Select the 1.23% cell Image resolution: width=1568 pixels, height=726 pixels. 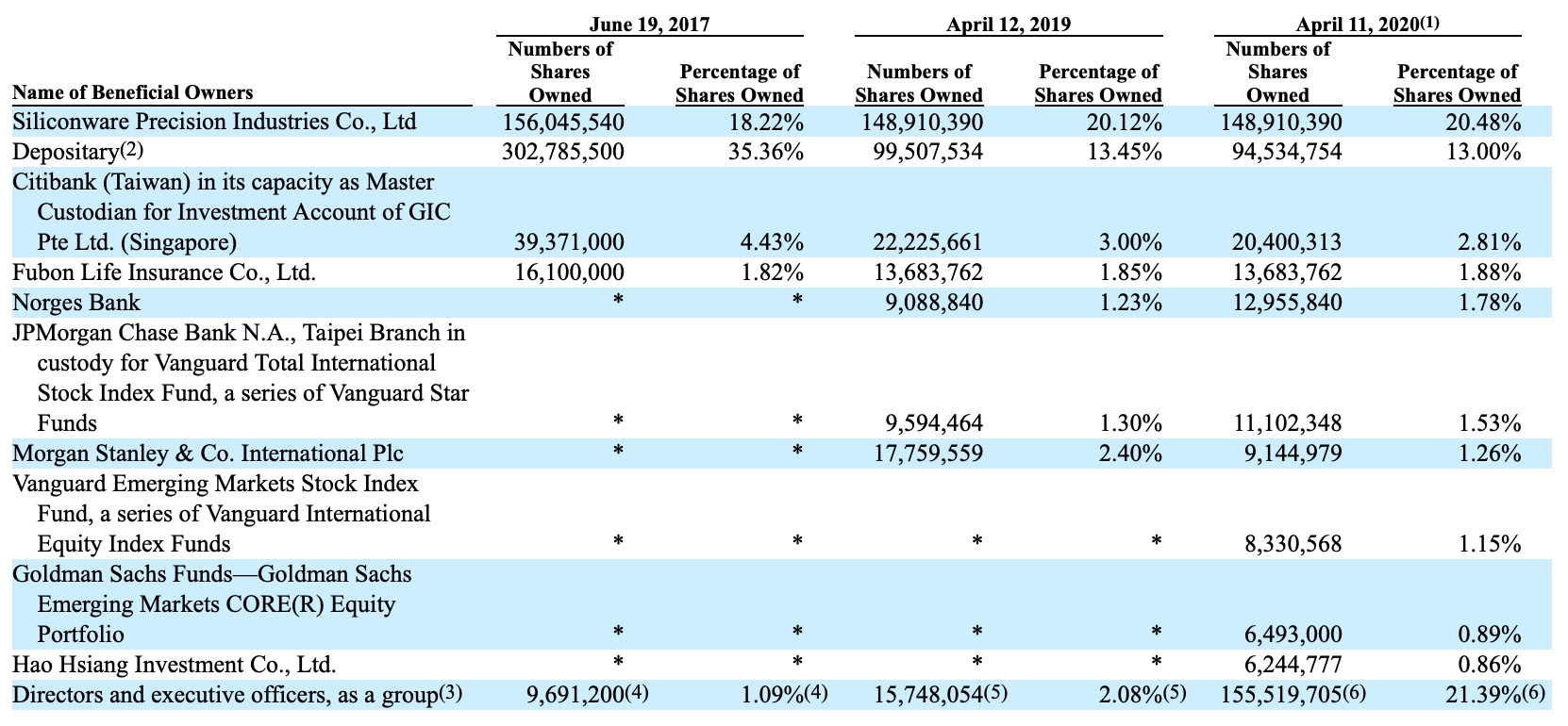1130,303
